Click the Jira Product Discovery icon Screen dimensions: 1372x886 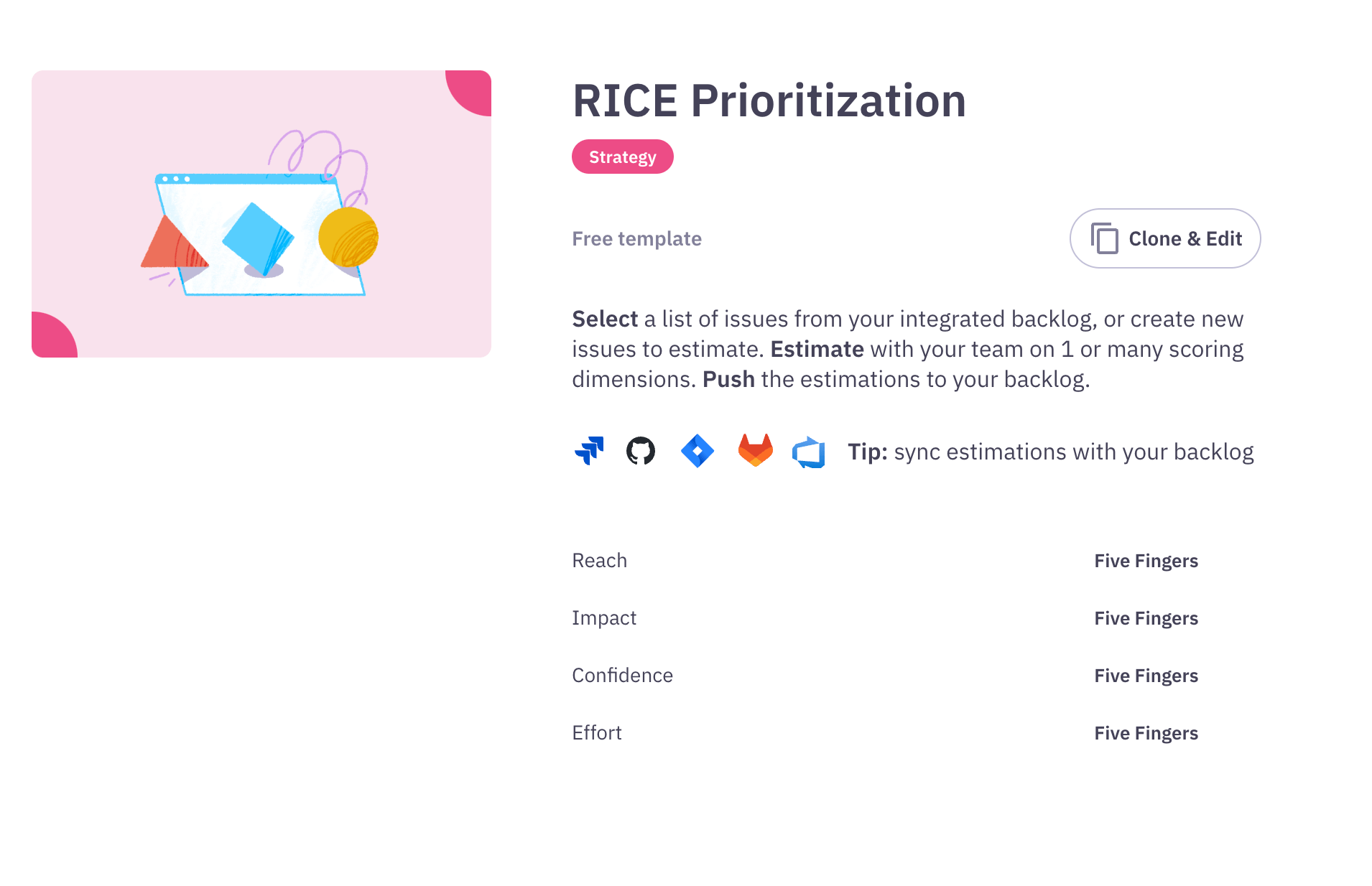tap(696, 451)
